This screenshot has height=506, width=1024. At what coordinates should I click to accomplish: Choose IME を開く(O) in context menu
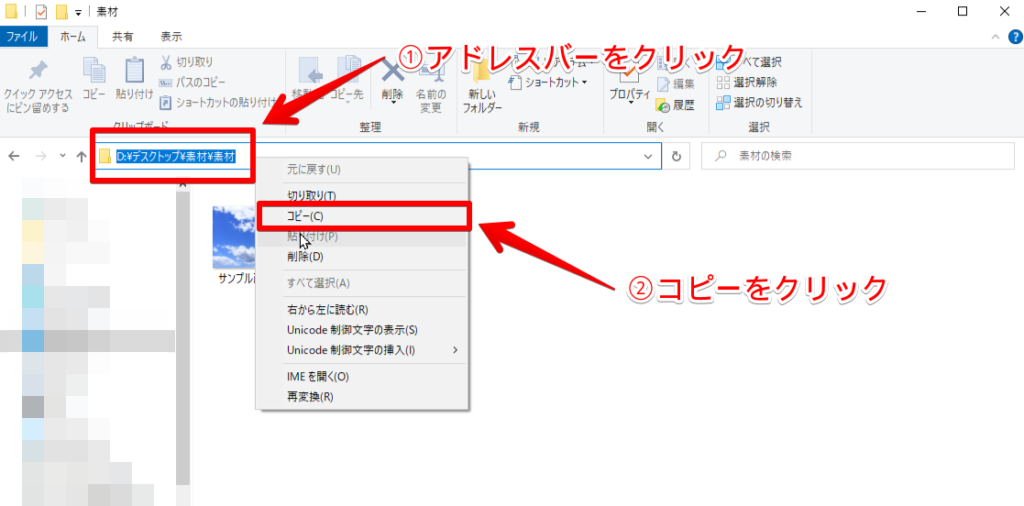362,377
